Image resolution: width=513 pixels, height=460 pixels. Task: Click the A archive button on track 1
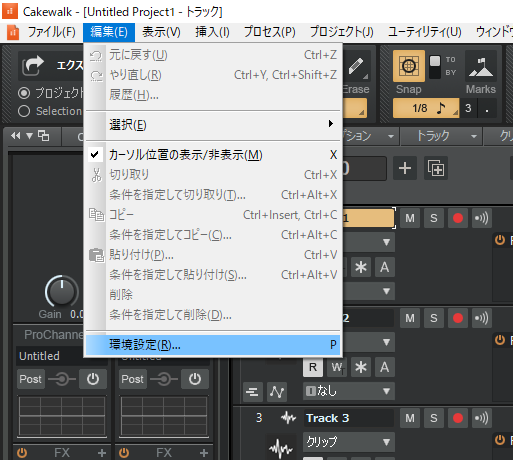coord(385,267)
